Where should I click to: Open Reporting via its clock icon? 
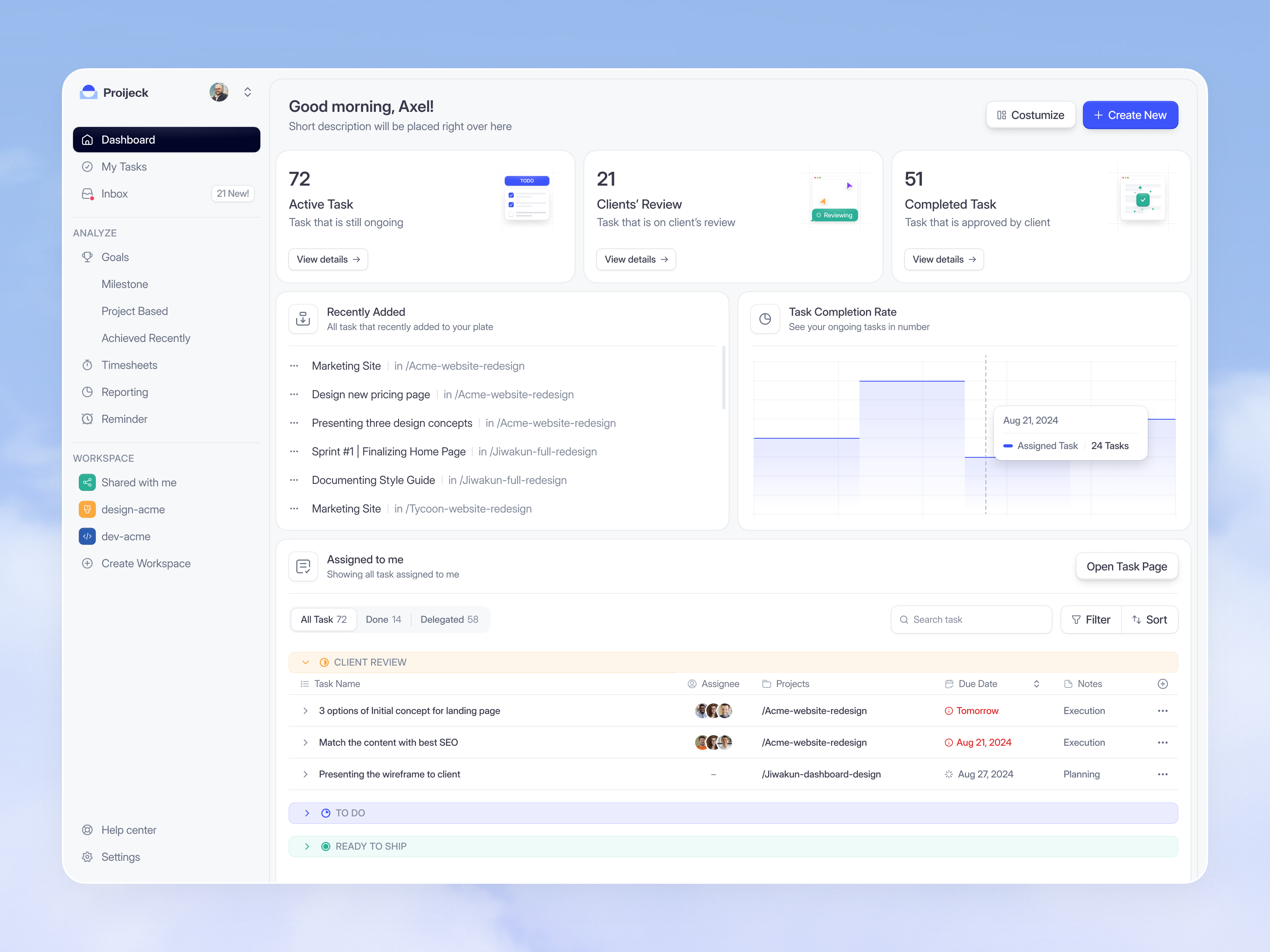87,392
